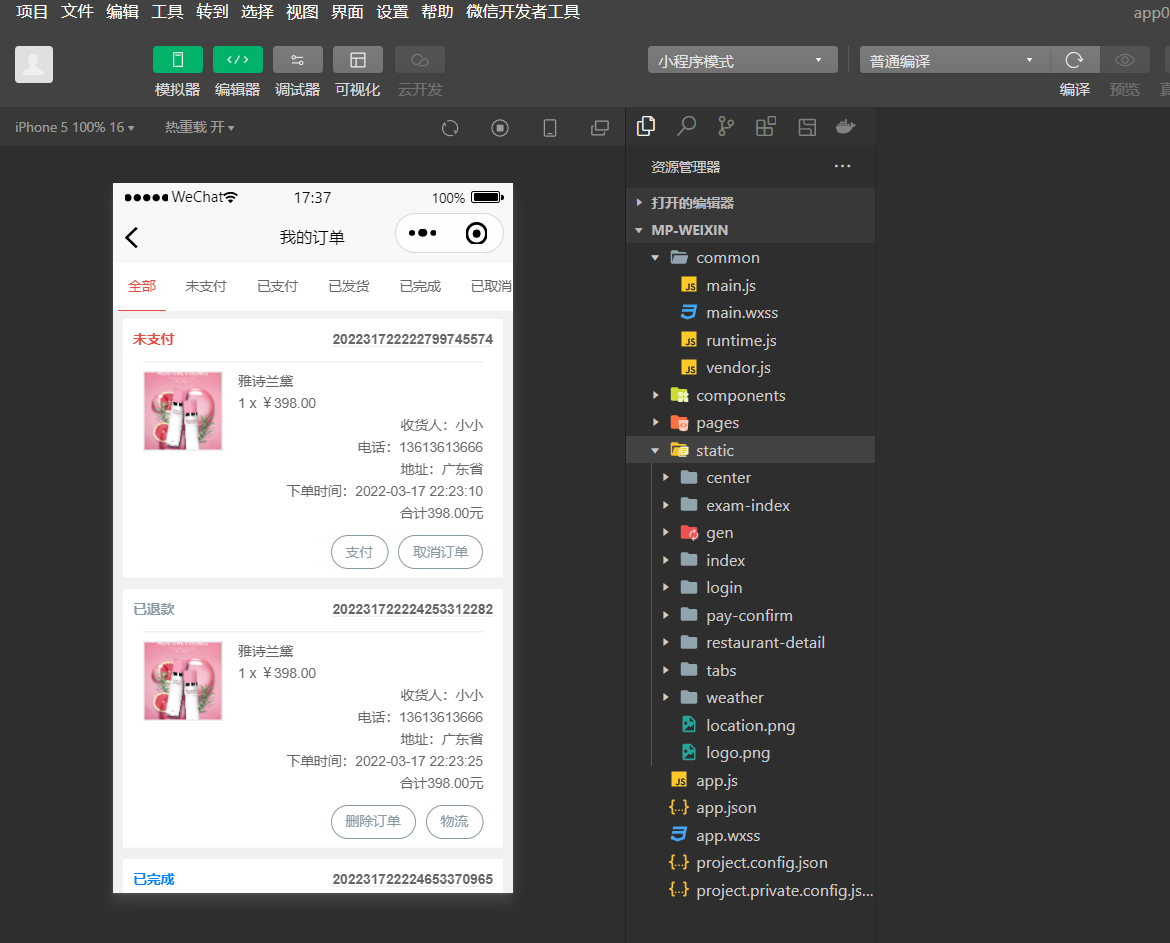Open the 微信开发者工具 menu
This screenshot has height=943, width=1170.
(523, 12)
